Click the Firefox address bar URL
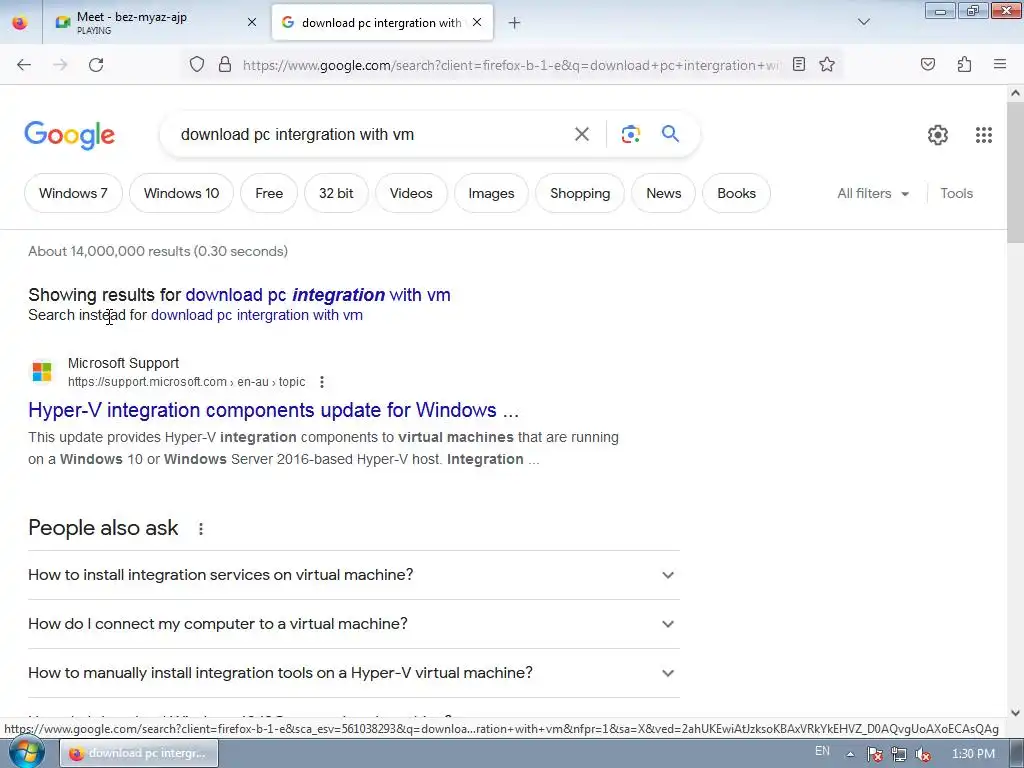Image resolution: width=1024 pixels, height=768 pixels. click(511, 65)
